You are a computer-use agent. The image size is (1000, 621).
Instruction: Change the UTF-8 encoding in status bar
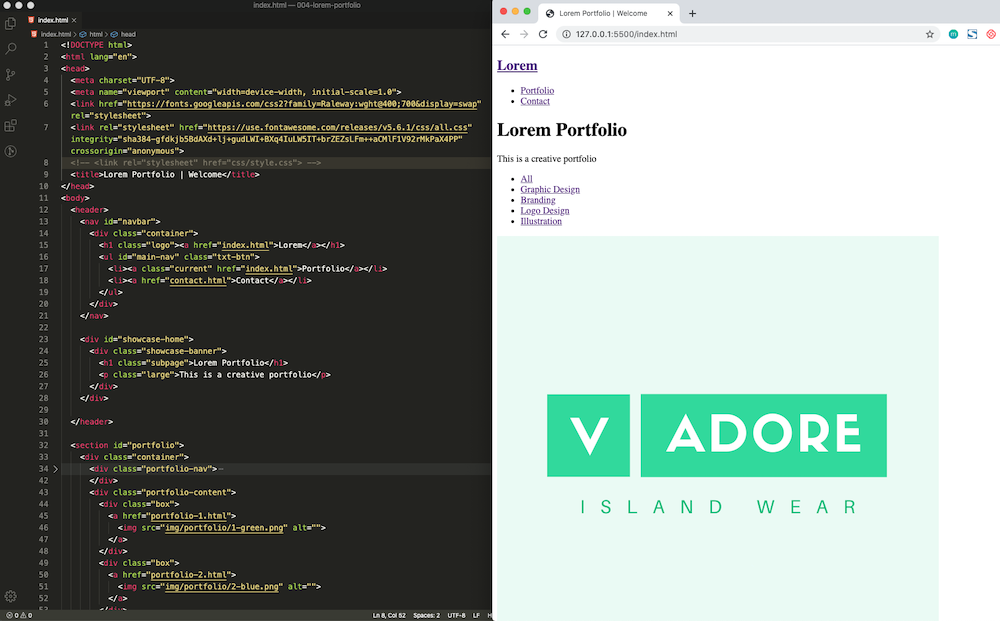click(457, 616)
